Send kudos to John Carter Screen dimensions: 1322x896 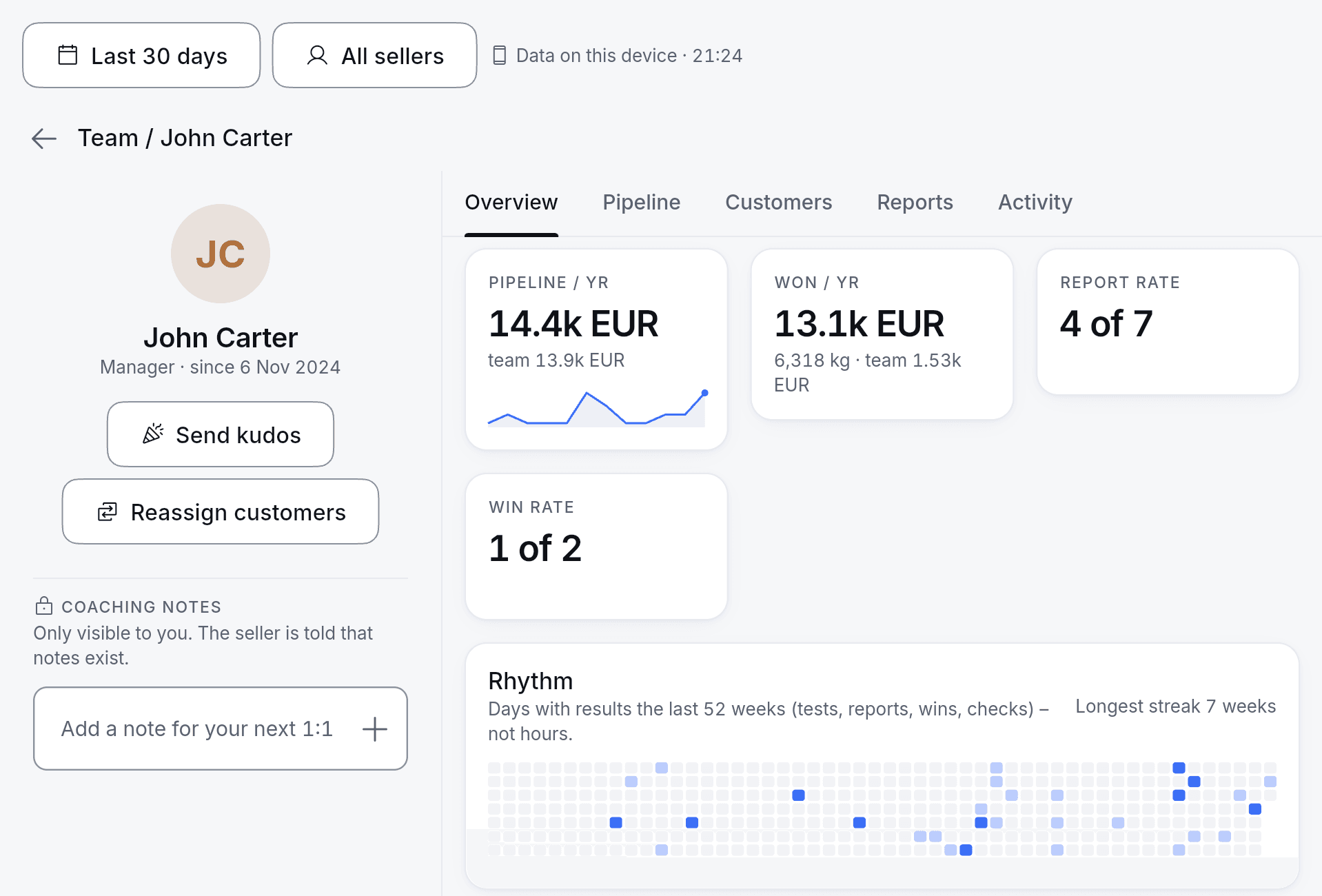click(x=221, y=434)
